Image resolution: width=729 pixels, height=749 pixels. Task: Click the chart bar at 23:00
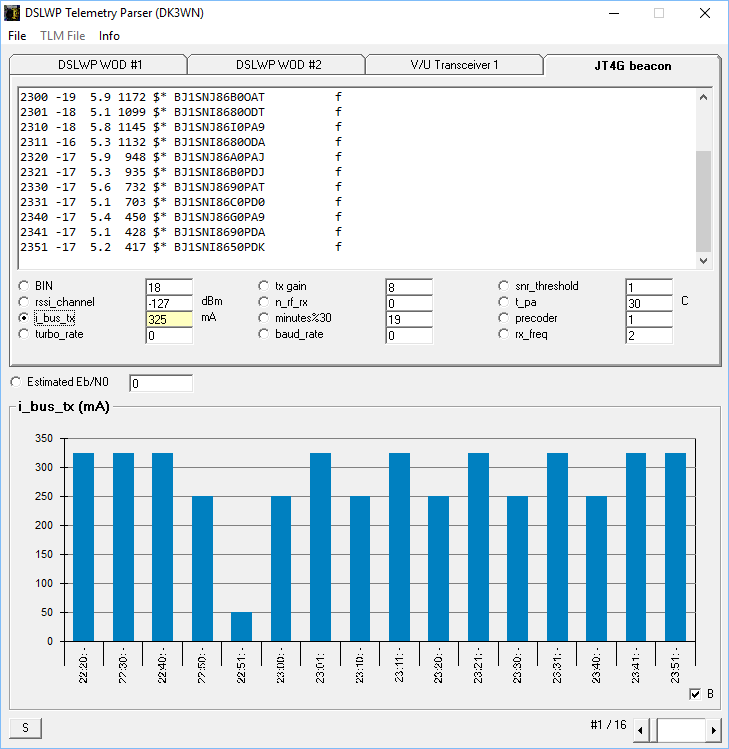point(281,568)
